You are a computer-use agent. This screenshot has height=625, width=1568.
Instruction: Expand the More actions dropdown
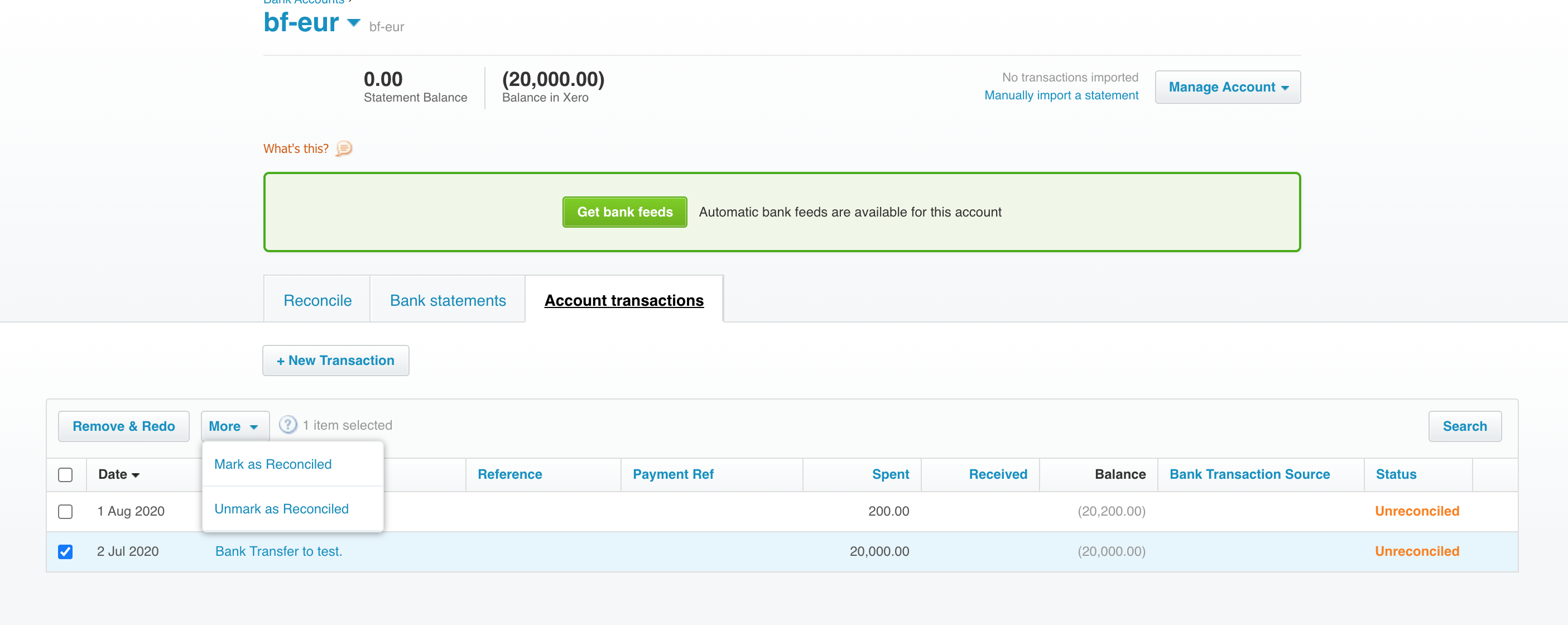(235, 426)
